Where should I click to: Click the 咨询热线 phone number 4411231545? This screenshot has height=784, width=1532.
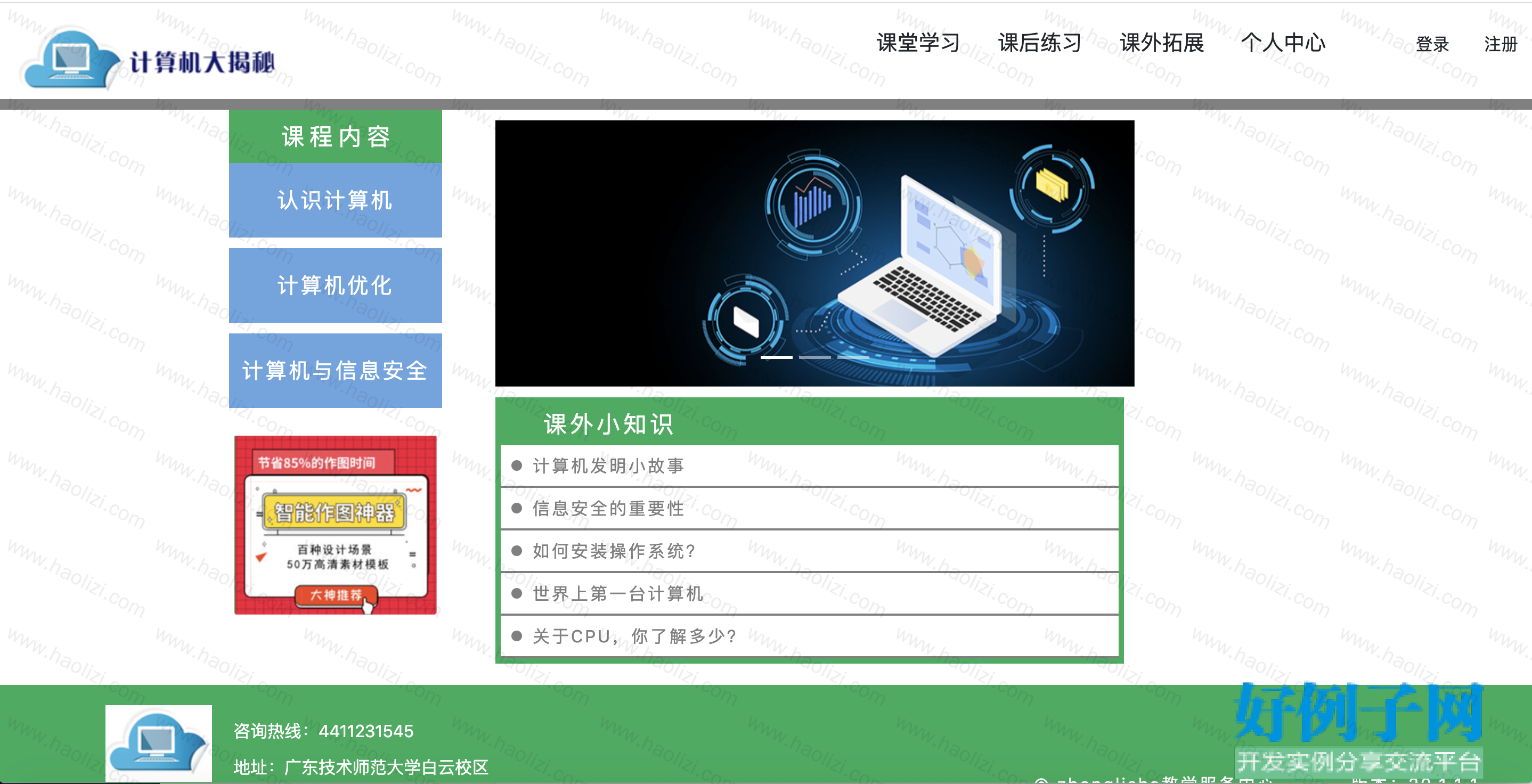point(366,731)
